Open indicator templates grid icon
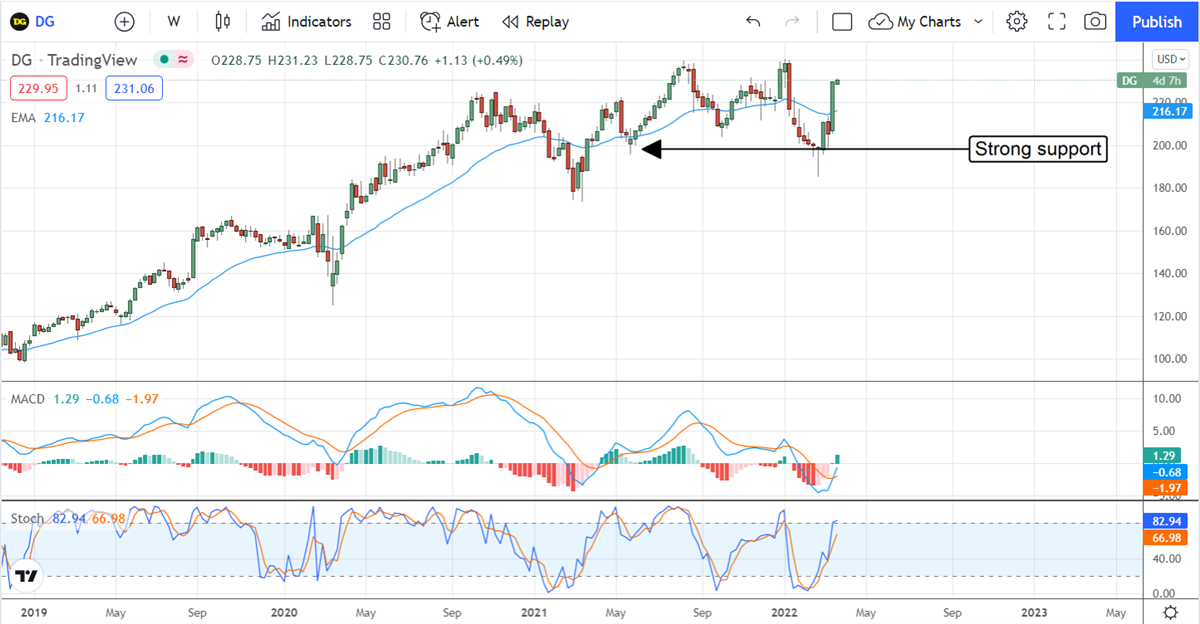The height and width of the screenshot is (624, 1200). pos(381,21)
